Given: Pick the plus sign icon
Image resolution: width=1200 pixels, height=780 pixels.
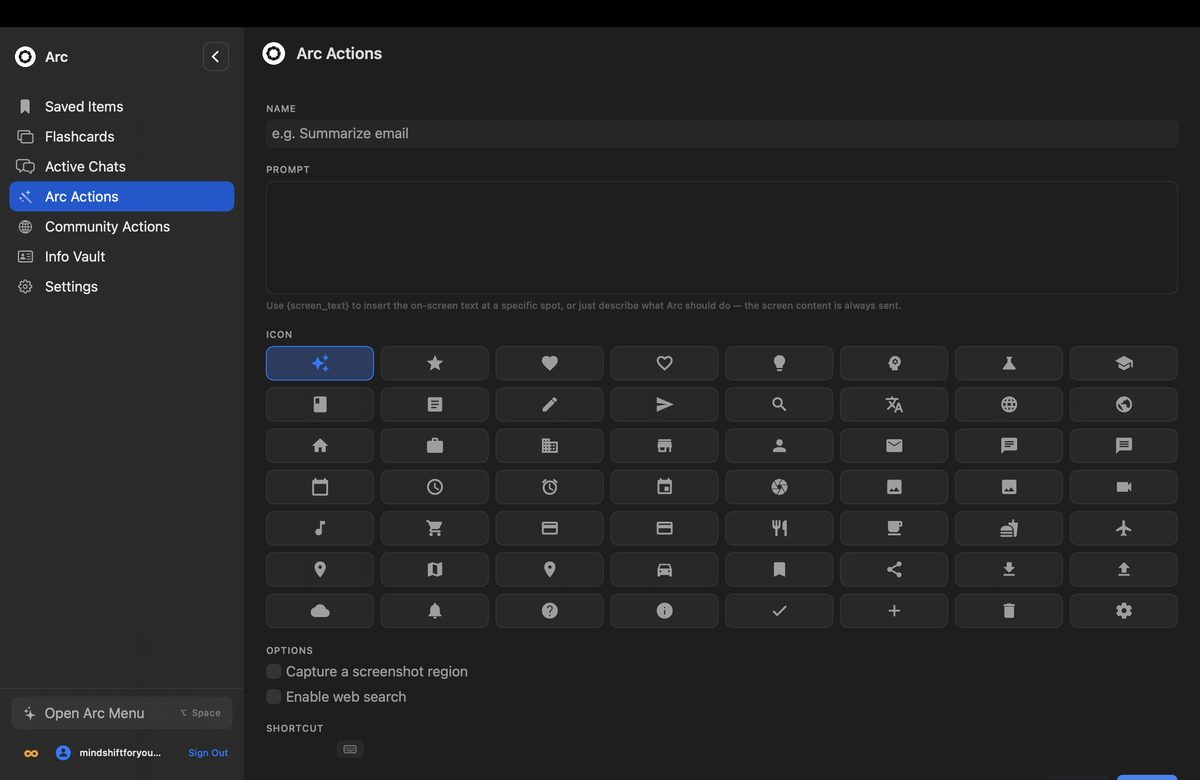Looking at the screenshot, I should (x=894, y=610).
